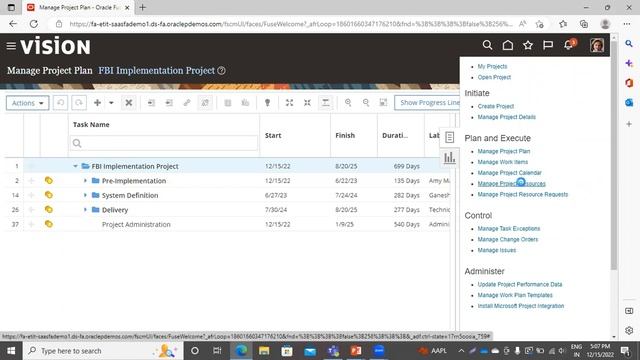This screenshot has height=360, width=640.
Task: Click the bar chart panel tab icon
Action: tap(449, 158)
